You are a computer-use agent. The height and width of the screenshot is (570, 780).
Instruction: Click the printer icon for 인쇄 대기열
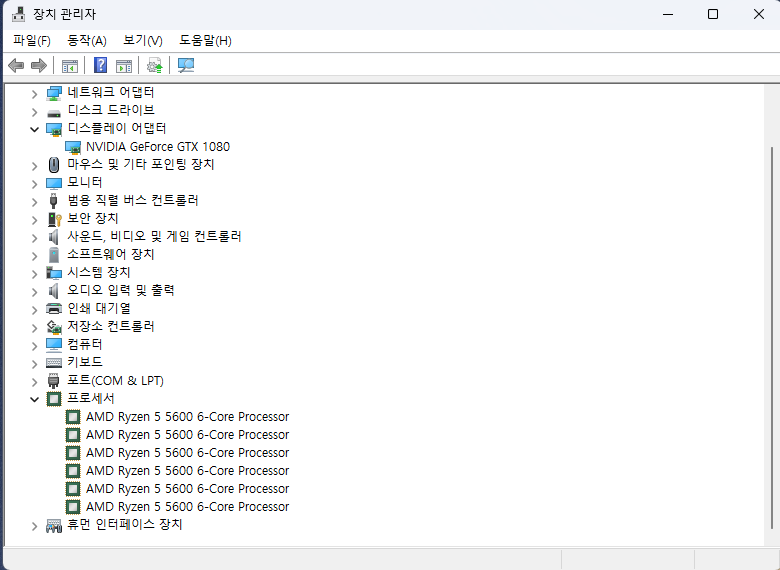pos(54,308)
